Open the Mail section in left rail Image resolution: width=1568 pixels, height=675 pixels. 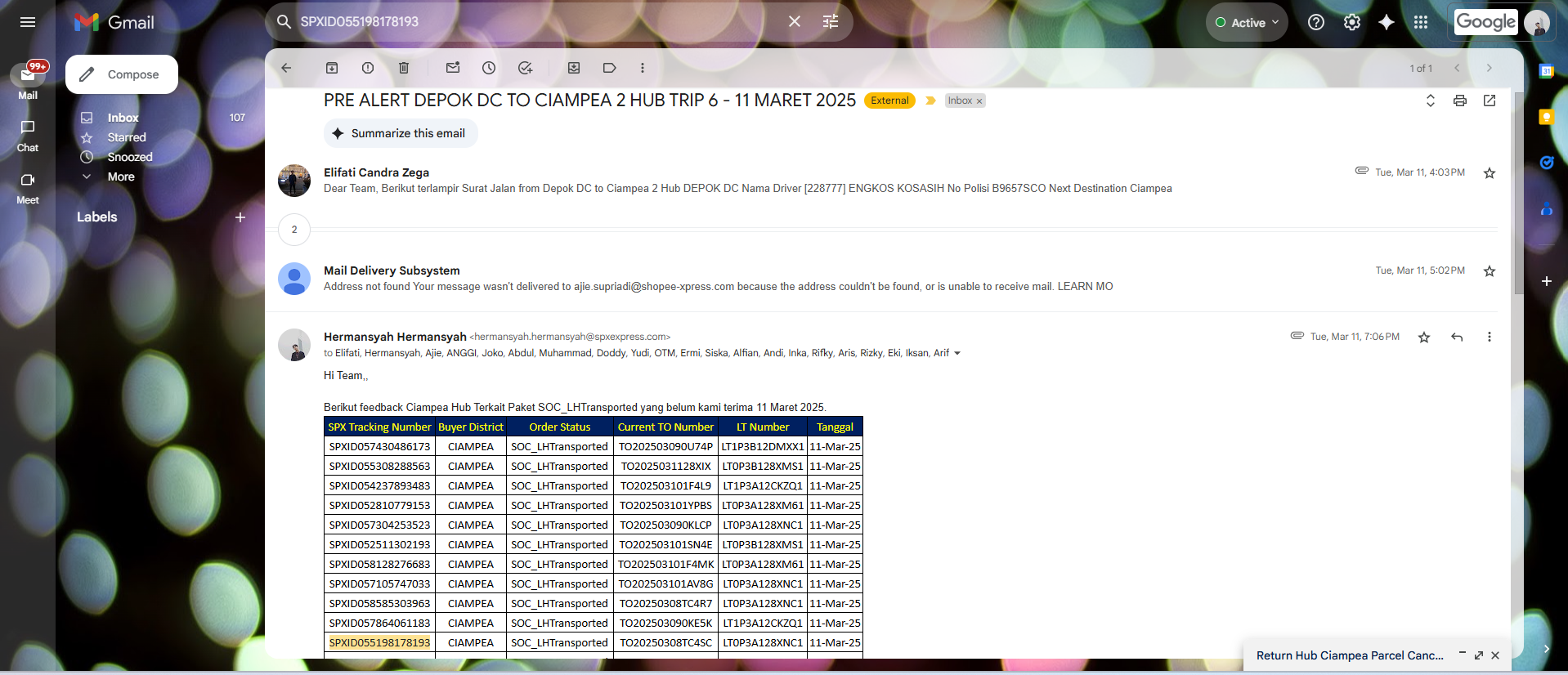[28, 80]
